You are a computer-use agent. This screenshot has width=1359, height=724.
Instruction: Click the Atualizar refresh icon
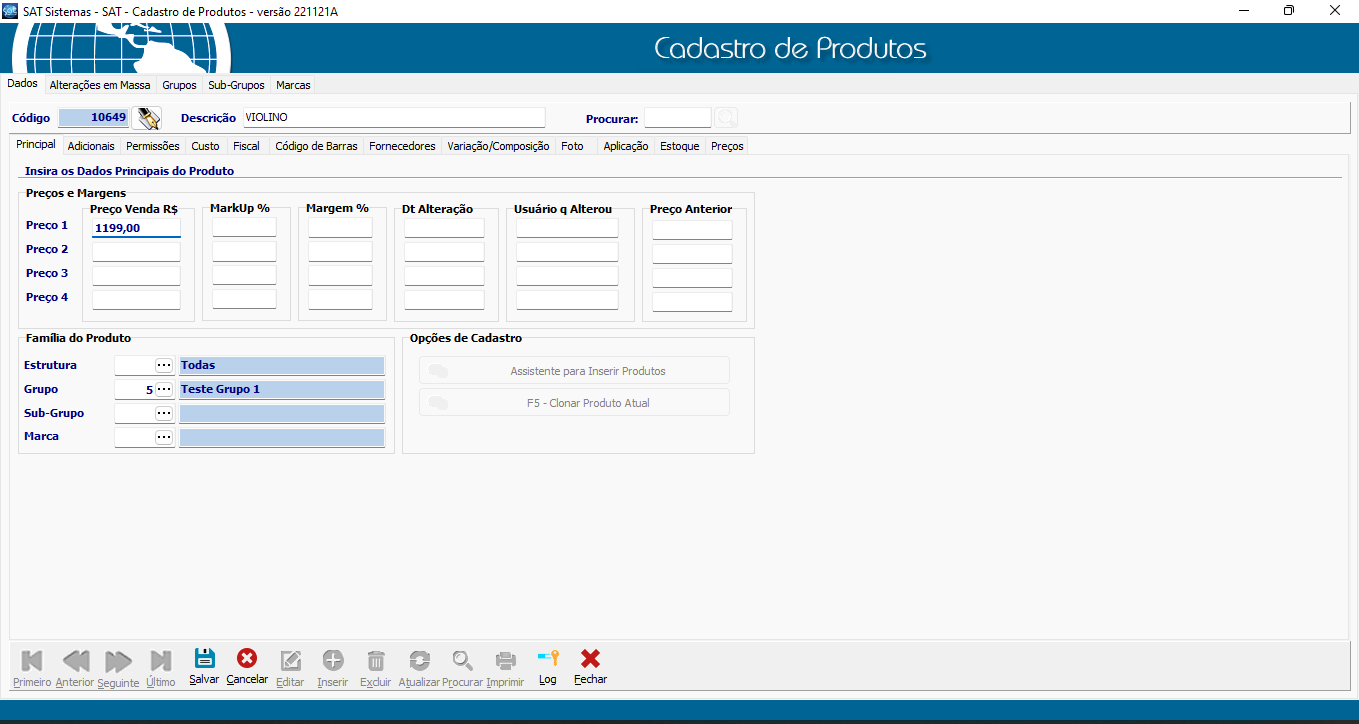click(x=419, y=661)
